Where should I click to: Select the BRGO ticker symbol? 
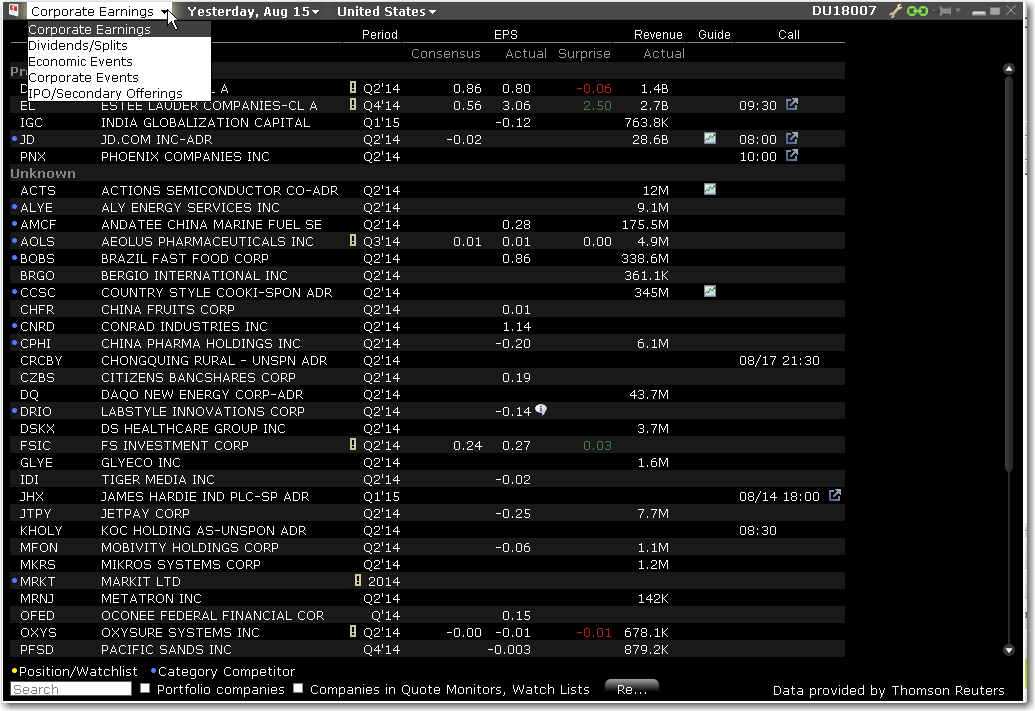pyautogui.click(x=37, y=275)
